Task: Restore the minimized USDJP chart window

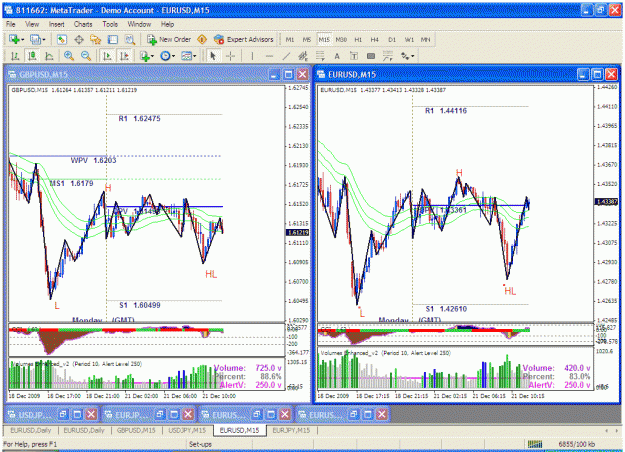Action: [x=63, y=415]
